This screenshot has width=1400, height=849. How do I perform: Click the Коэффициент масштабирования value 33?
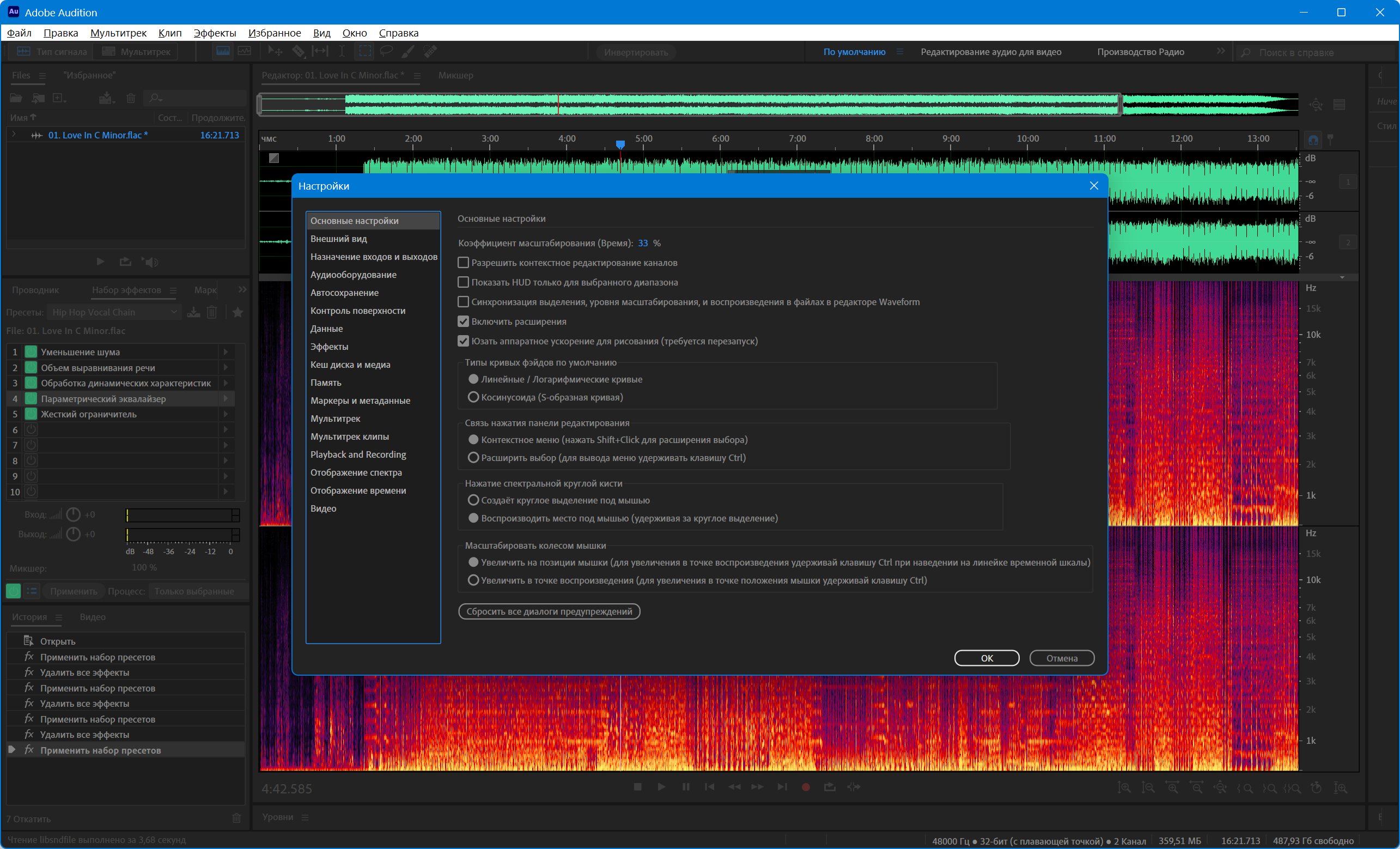pyautogui.click(x=643, y=243)
